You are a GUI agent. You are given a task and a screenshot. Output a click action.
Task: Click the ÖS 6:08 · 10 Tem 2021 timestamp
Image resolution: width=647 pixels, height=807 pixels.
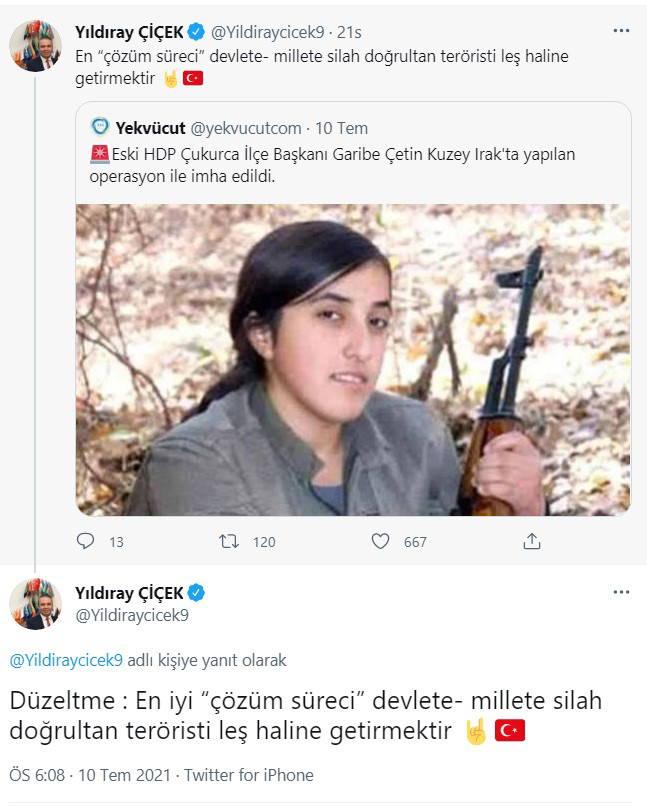(x=92, y=775)
